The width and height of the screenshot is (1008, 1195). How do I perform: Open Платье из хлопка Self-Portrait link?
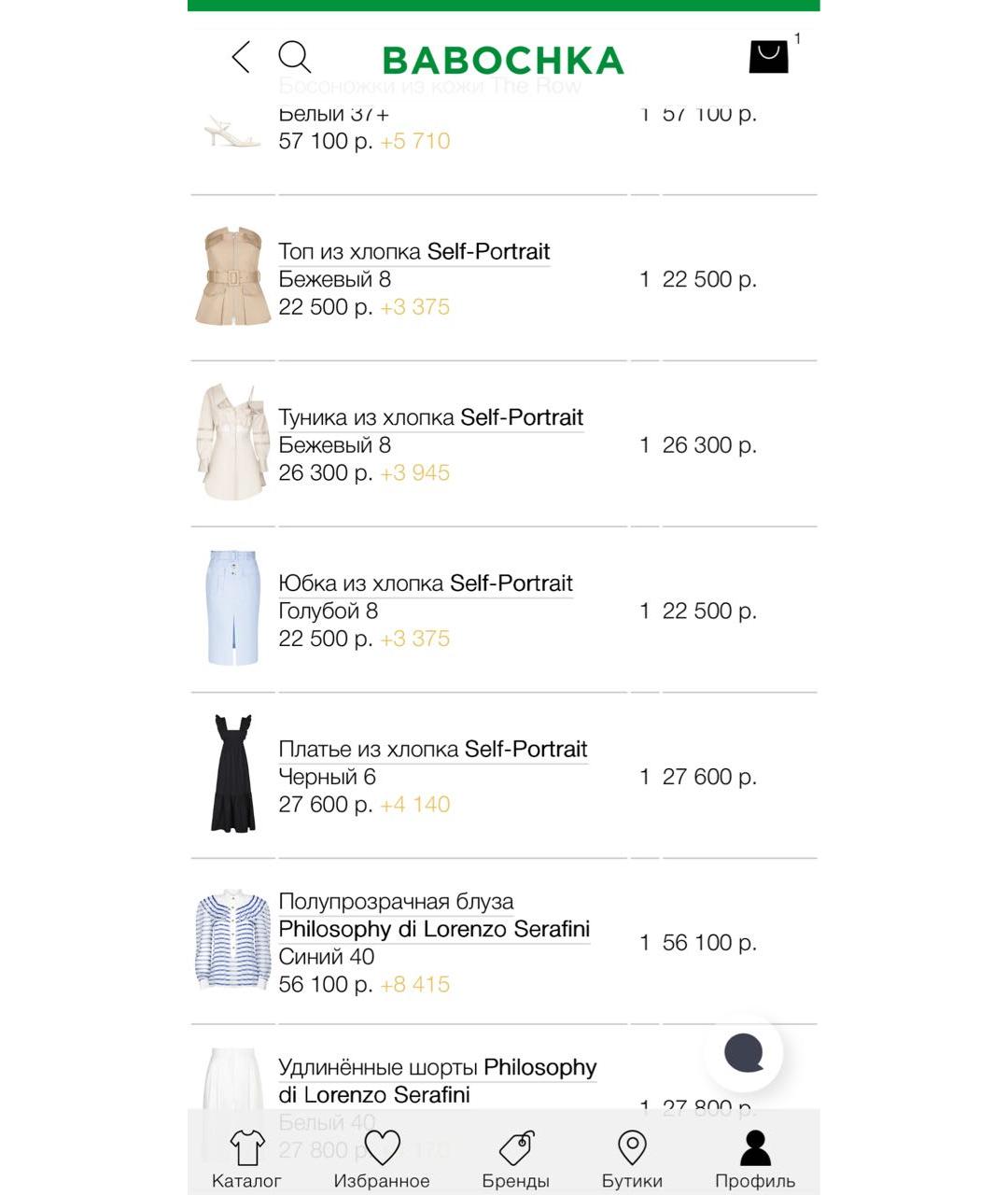[x=432, y=749]
